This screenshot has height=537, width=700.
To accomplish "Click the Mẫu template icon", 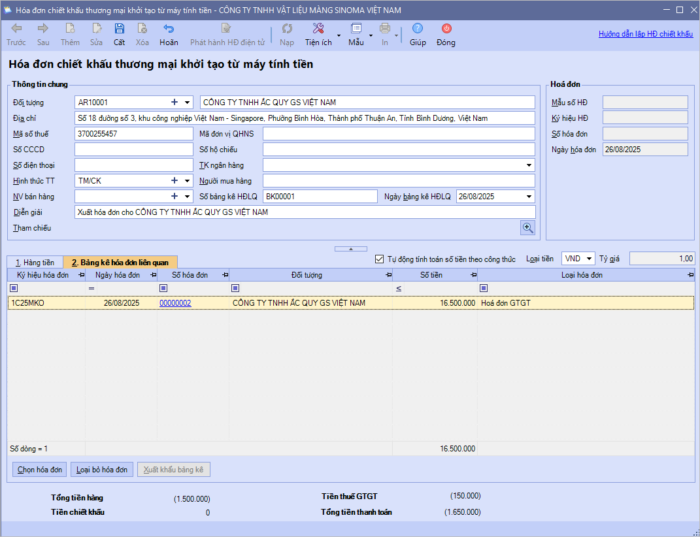I will pos(355,30).
